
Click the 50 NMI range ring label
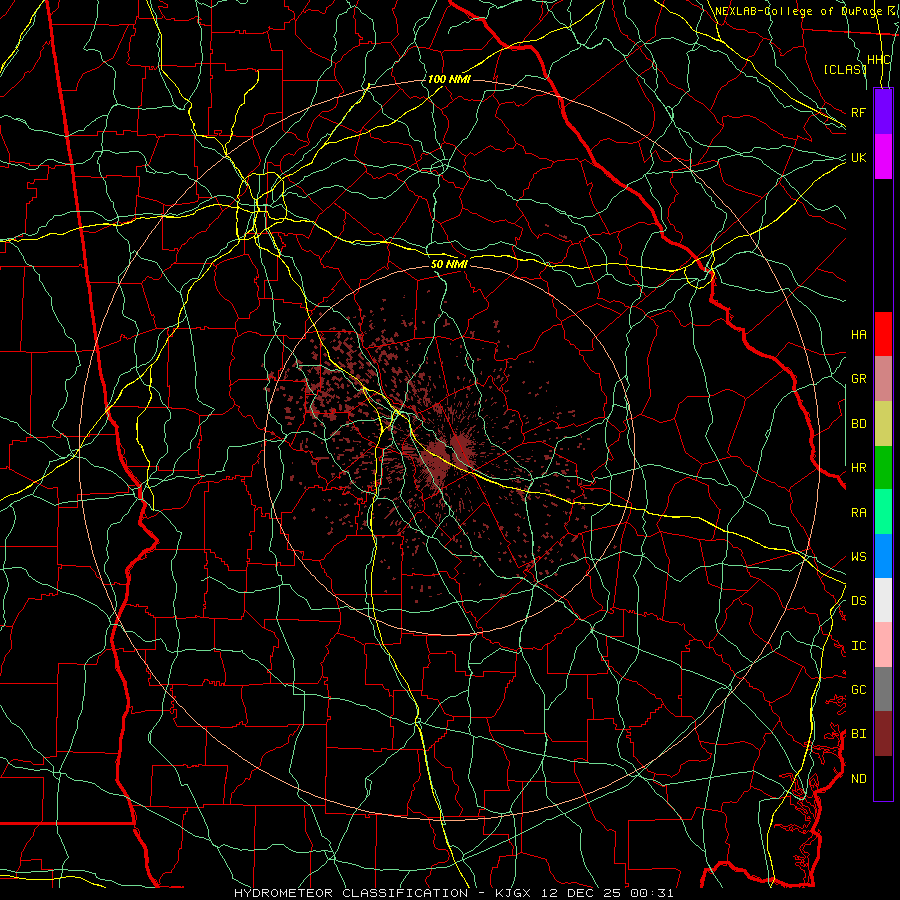(449, 264)
